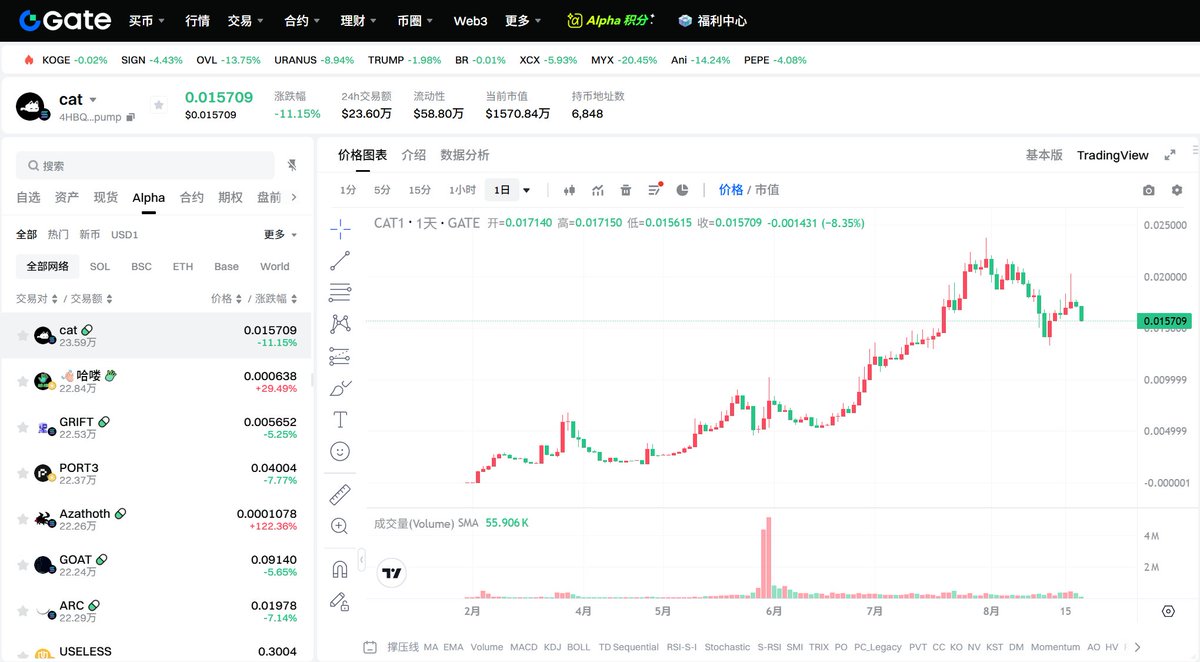This screenshot has height=662, width=1200.
Task: Copy the cat contract address
Action: coord(130,117)
